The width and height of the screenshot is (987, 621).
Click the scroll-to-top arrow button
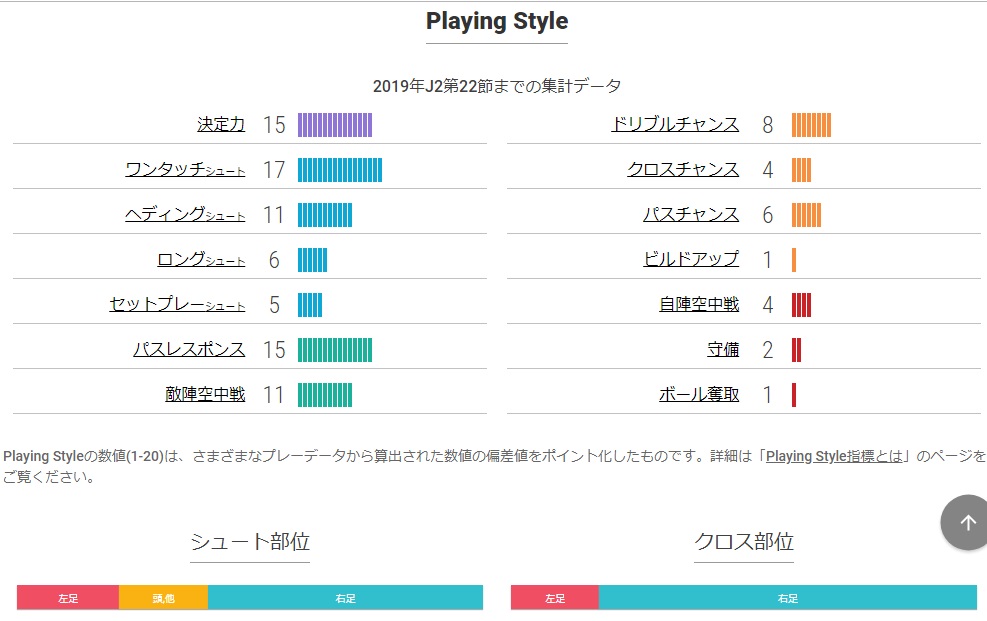point(966,522)
